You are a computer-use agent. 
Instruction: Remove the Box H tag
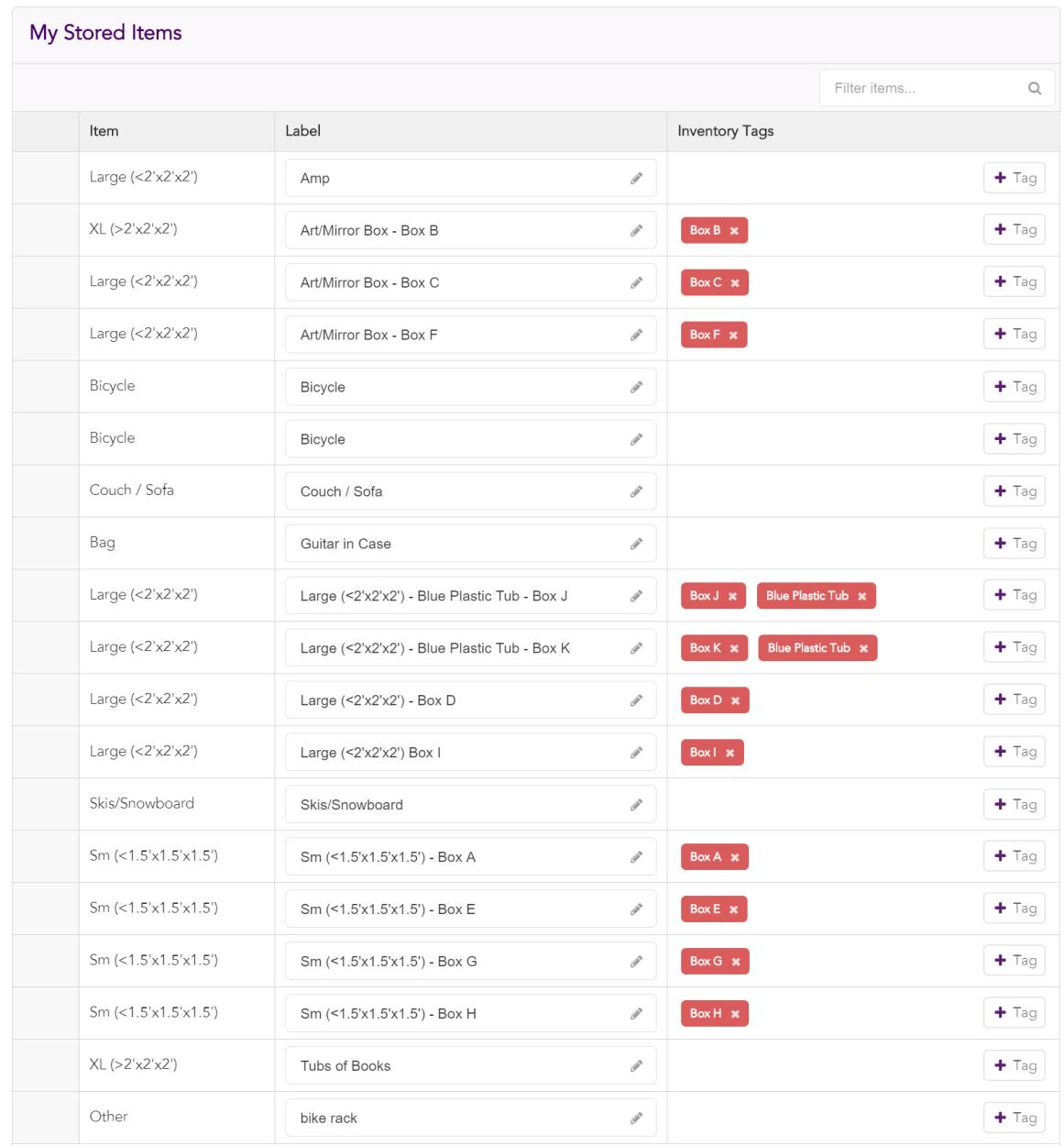(x=735, y=1014)
